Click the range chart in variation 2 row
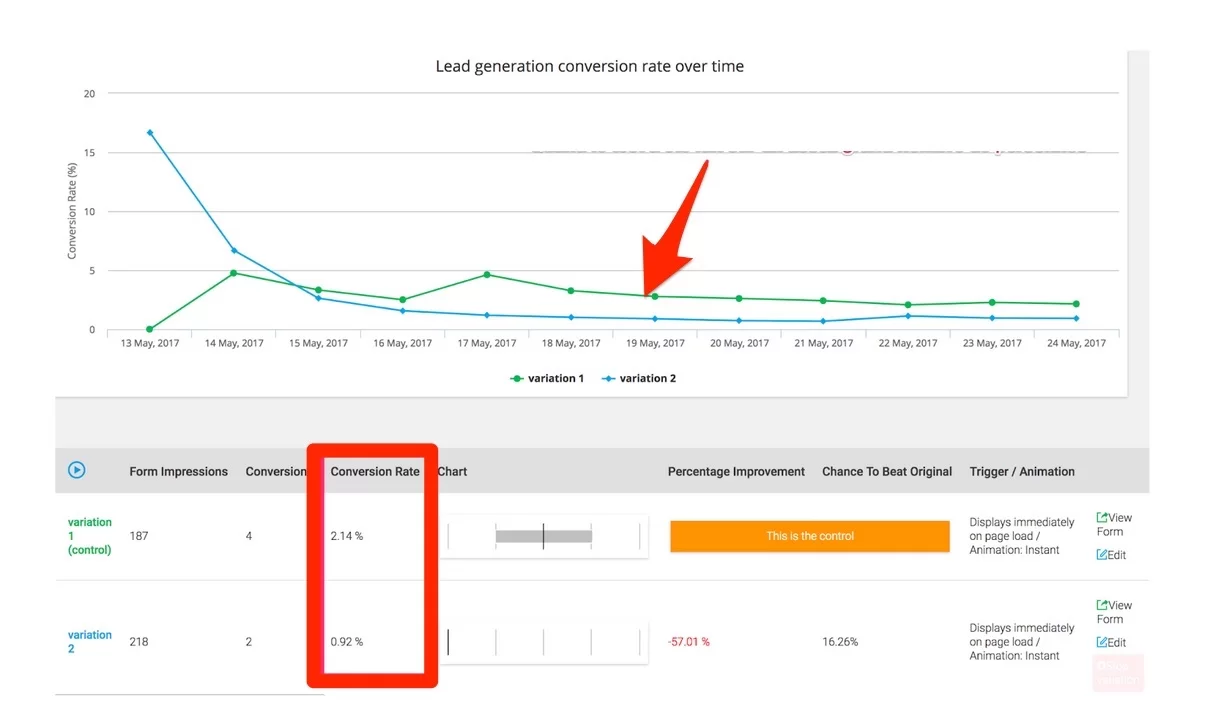 (x=544, y=642)
